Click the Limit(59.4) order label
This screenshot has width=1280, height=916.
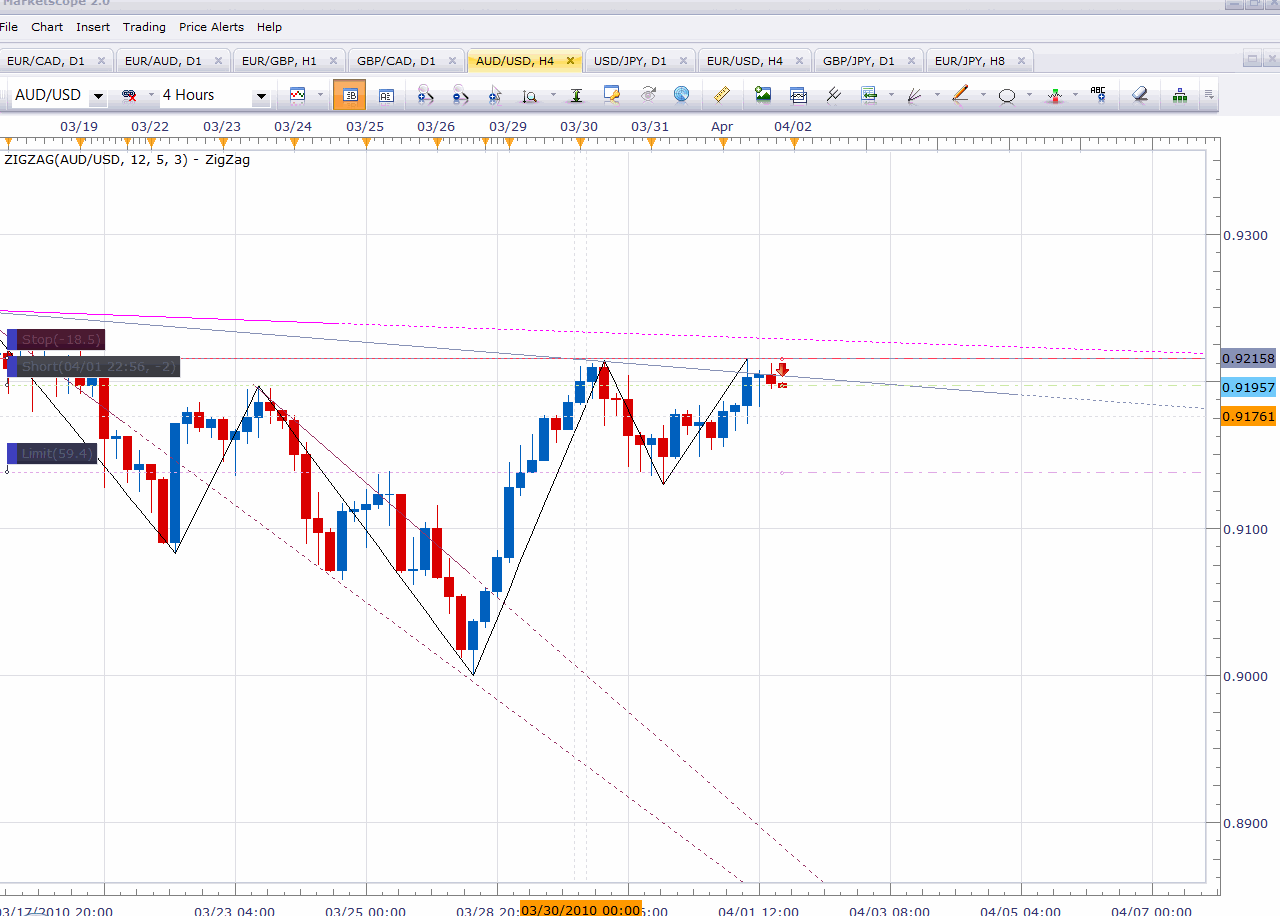[x=56, y=454]
